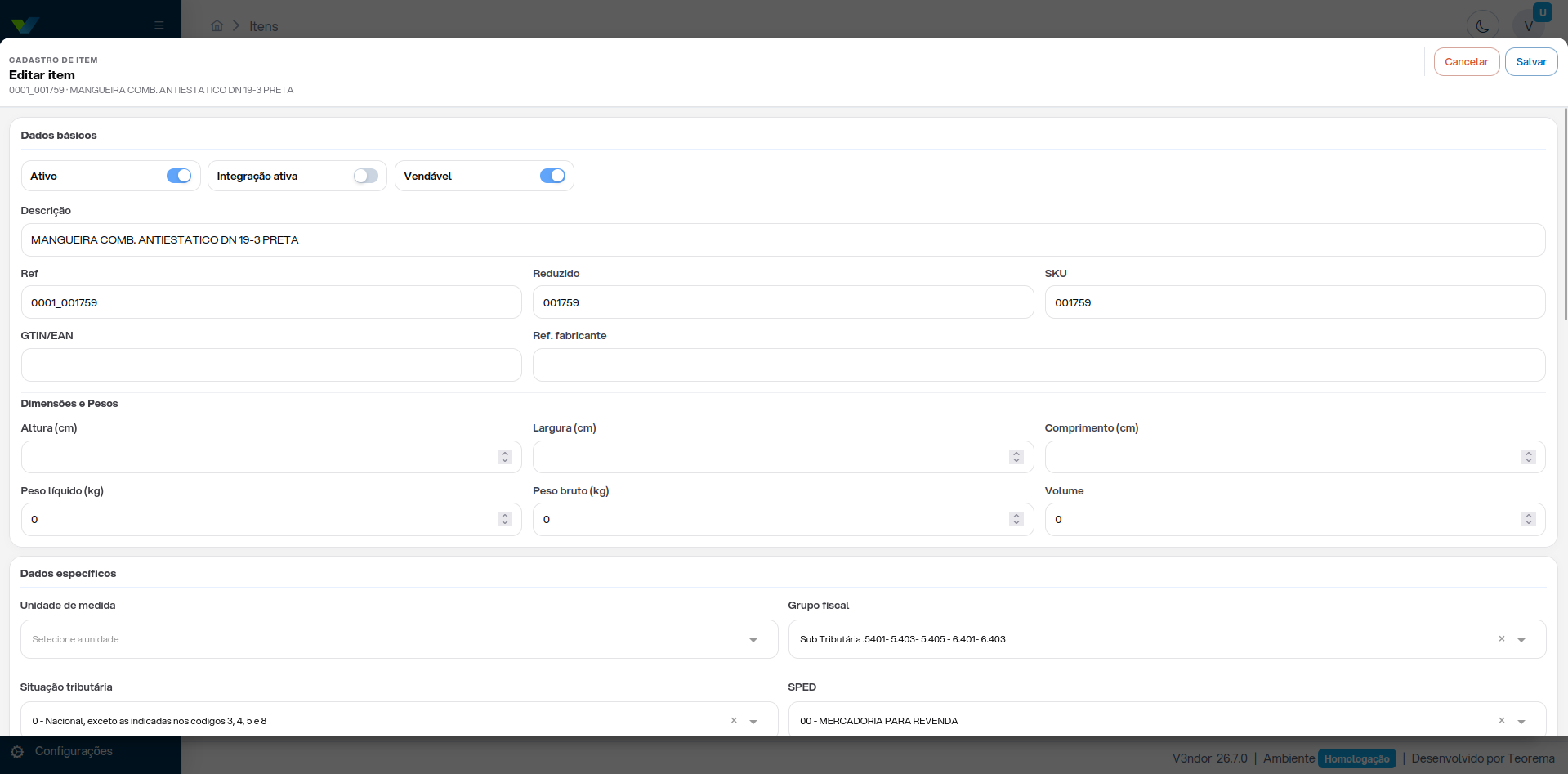This screenshot has width=1568, height=774.
Task: Open the Unidade de medida dropdown
Action: (399, 639)
